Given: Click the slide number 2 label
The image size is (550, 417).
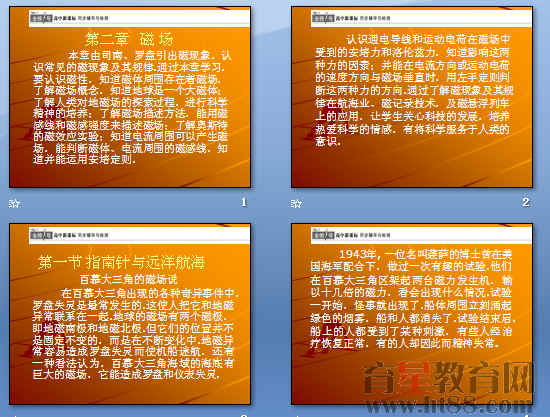Looking at the screenshot, I should tap(525, 202).
